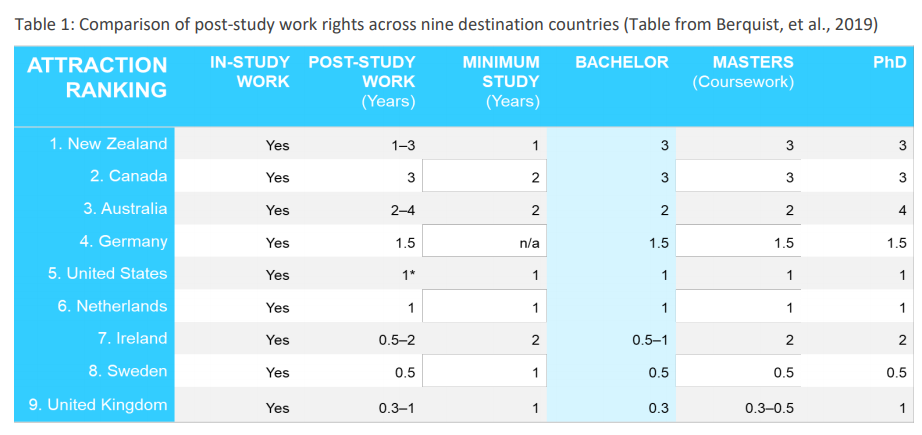The width and height of the screenshot is (922, 435).
Task: Click the n/a minimum study cell
Action: (x=529, y=242)
